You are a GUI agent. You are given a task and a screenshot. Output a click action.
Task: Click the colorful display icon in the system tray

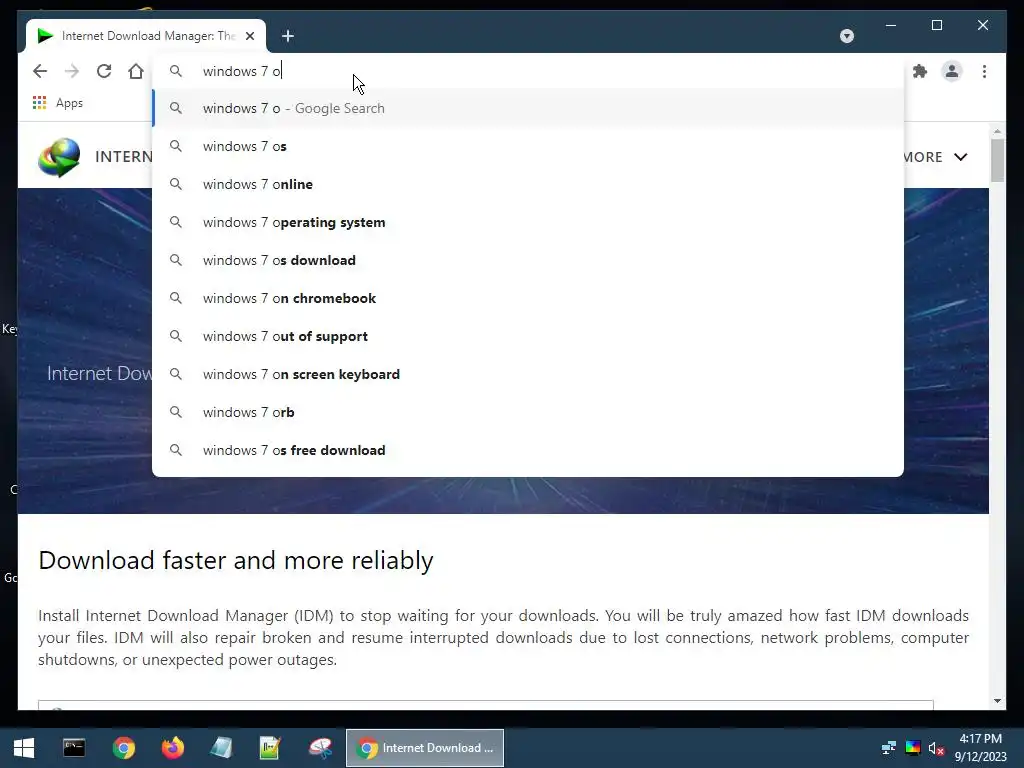pyautogui.click(x=913, y=748)
